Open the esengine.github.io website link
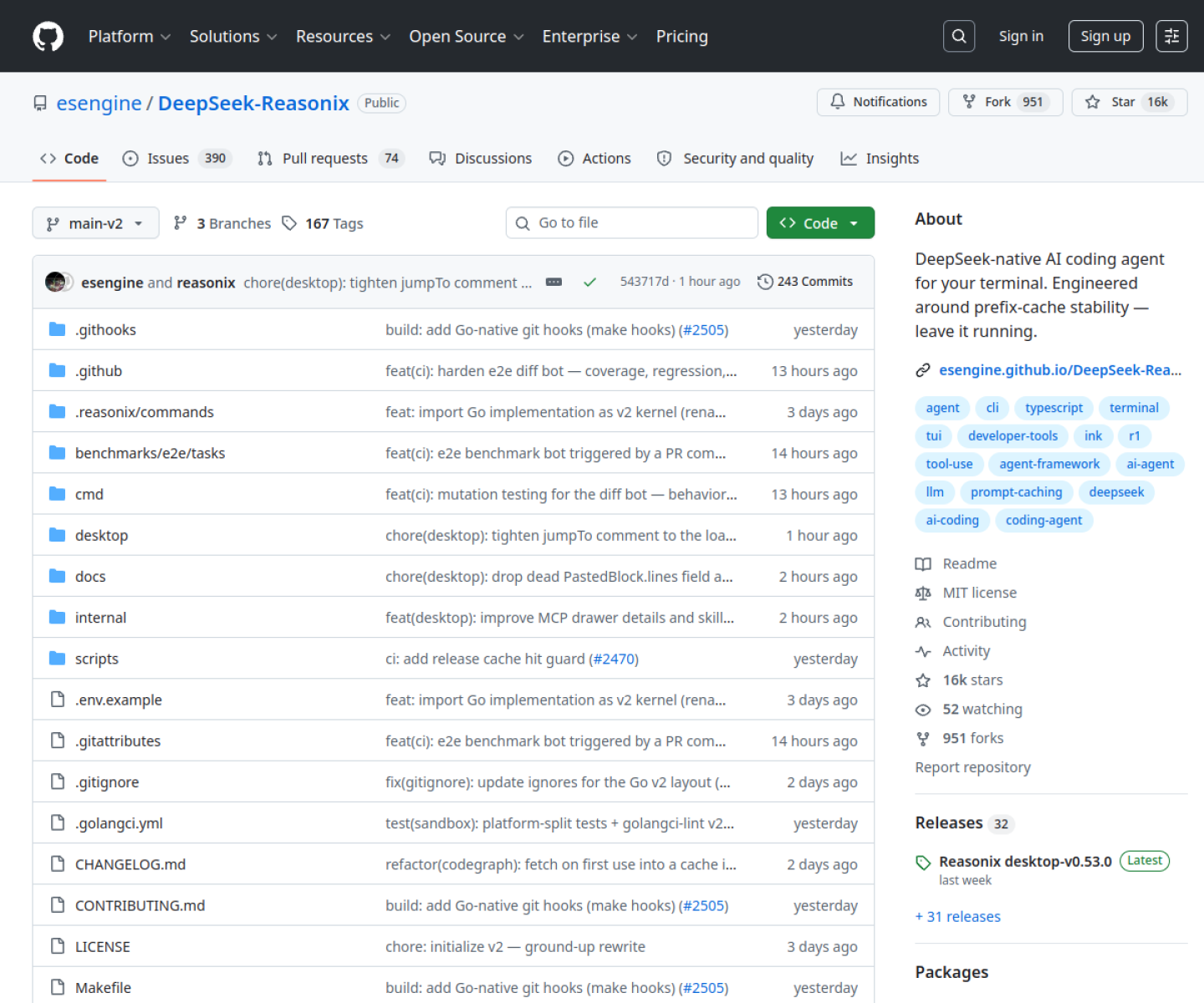The height and width of the screenshot is (1003, 1204). coord(1060,370)
